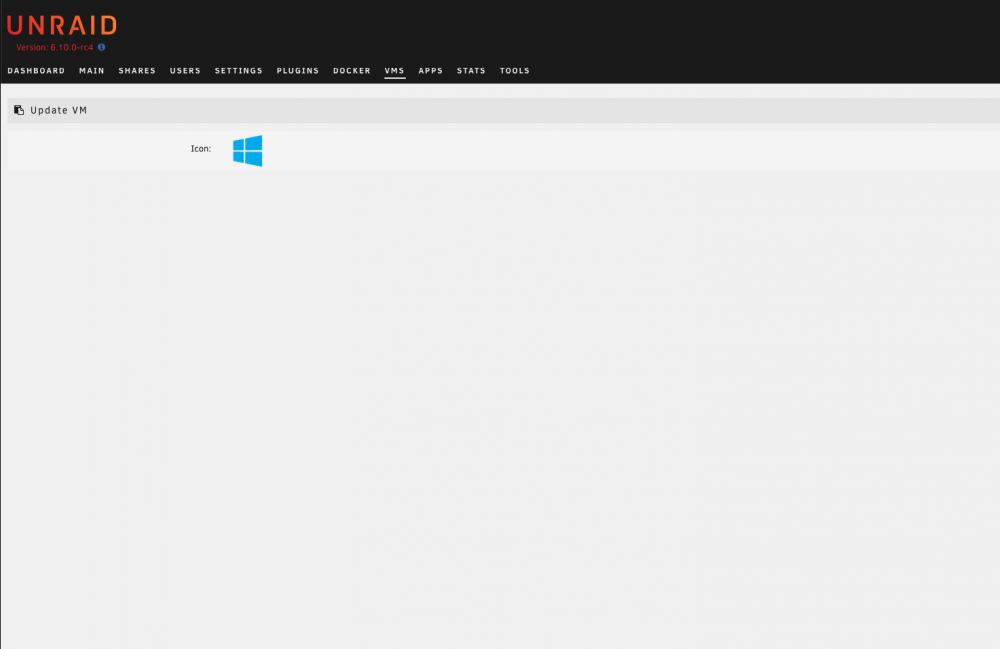1000x649 pixels.
Task: Switch to the Users tab
Action: click(x=185, y=71)
